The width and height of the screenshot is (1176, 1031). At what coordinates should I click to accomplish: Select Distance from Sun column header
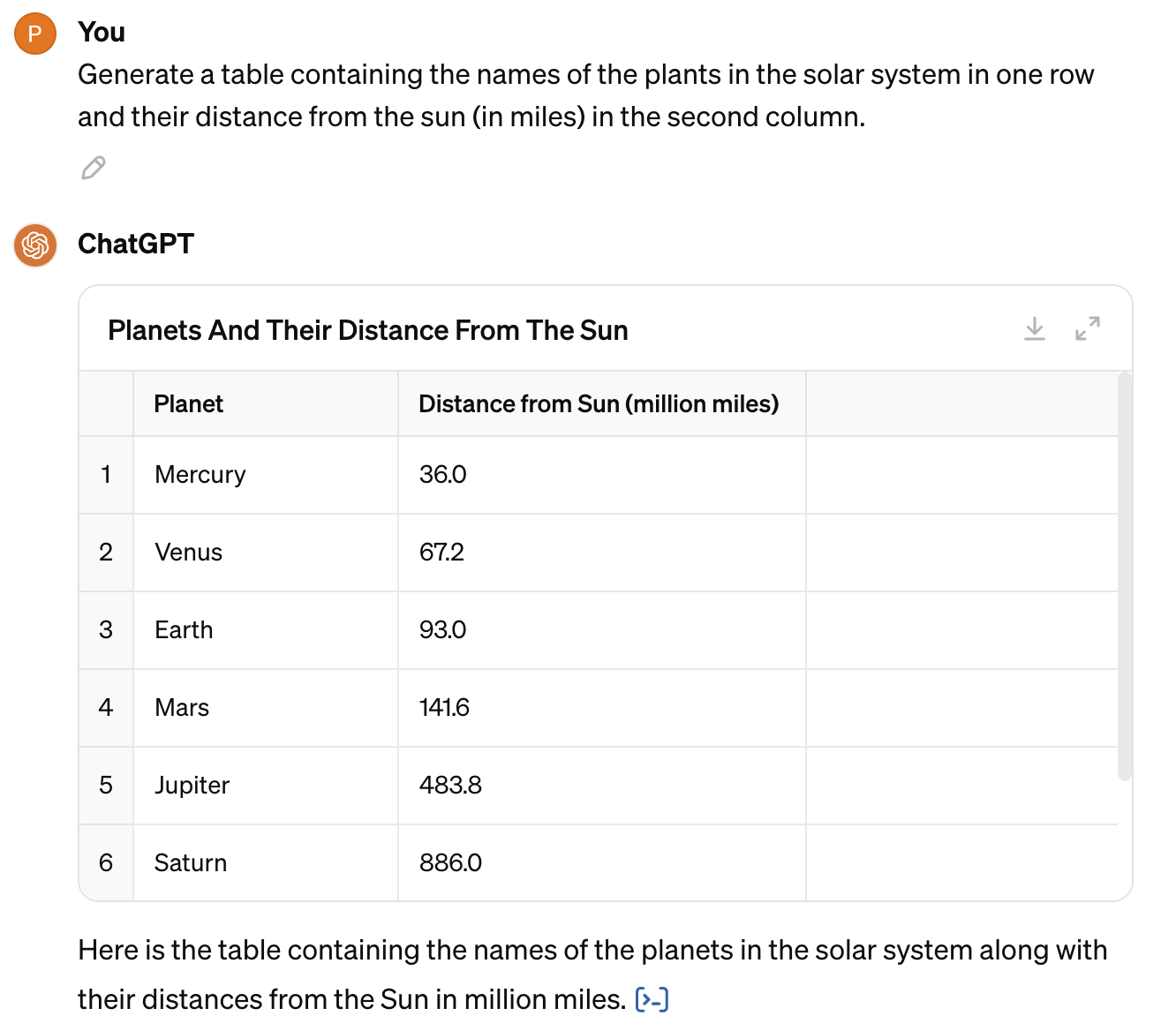602,404
